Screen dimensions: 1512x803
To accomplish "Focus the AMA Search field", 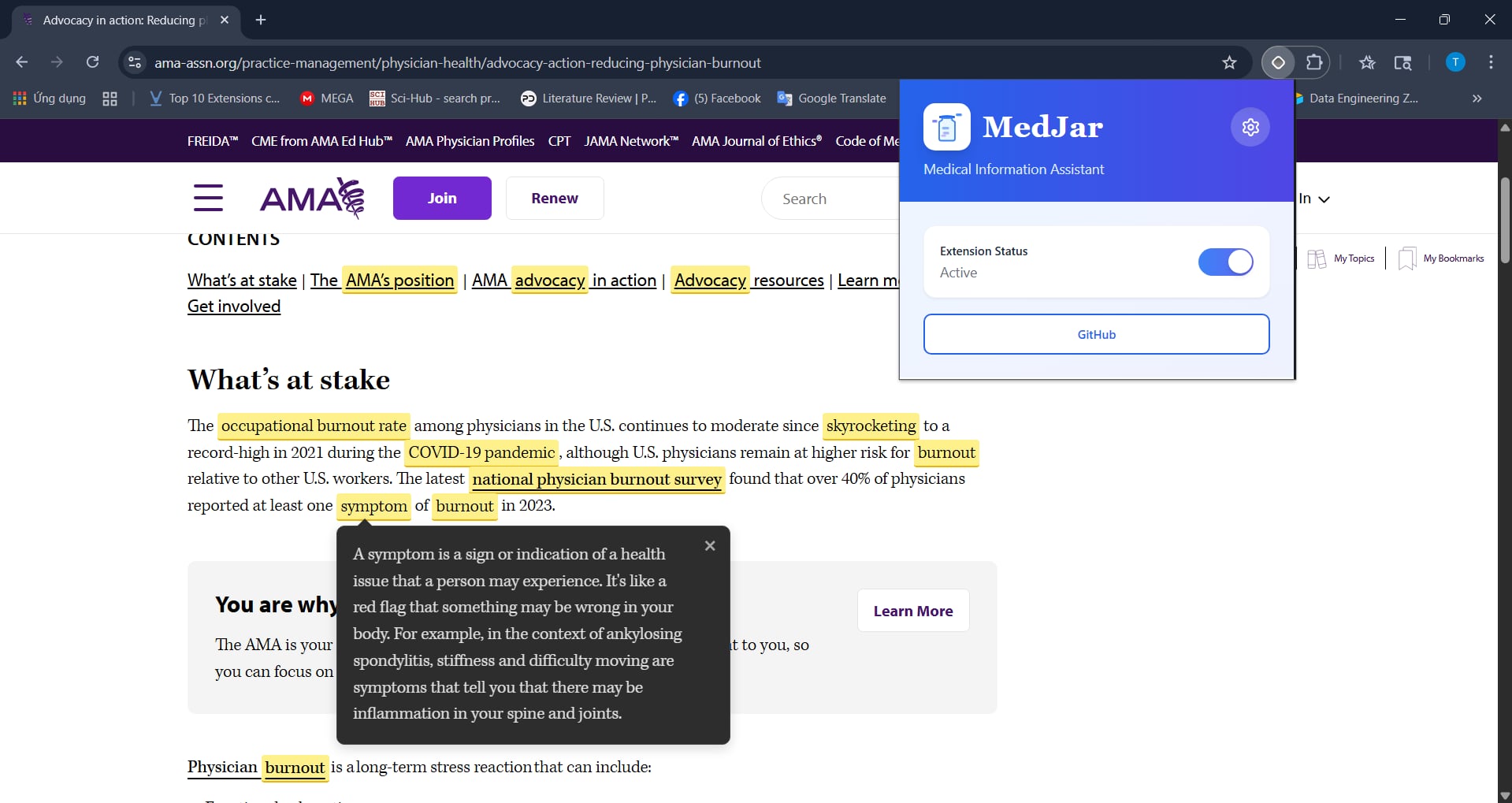I will click(830, 199).
